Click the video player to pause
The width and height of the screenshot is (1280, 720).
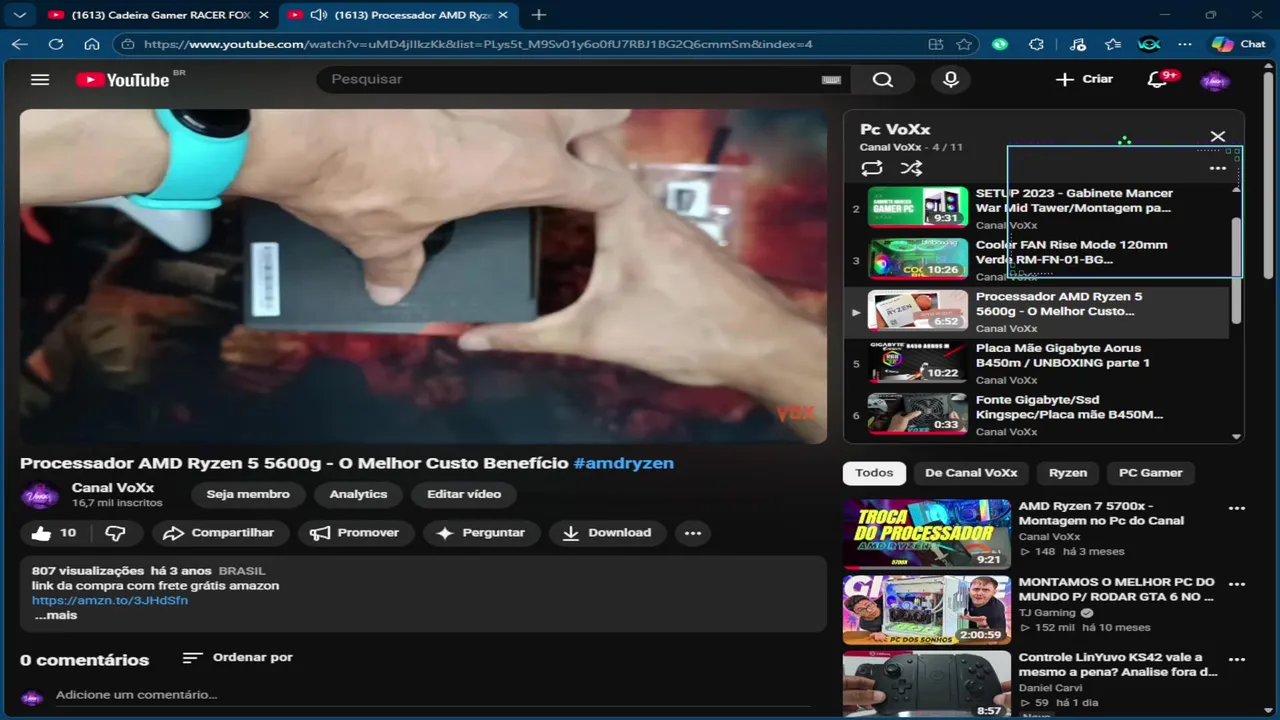click(423, 276)
